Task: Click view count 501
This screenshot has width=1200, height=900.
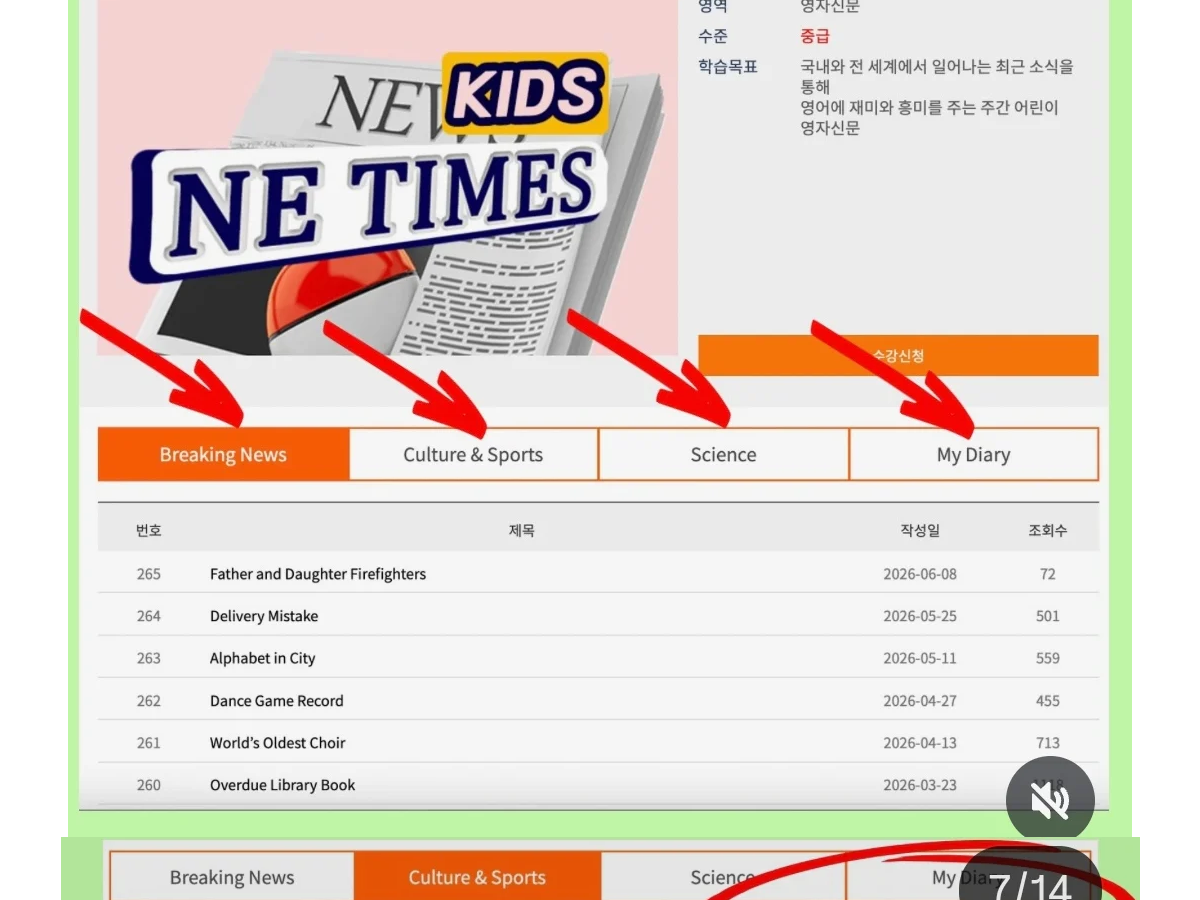Action: 1047,616
